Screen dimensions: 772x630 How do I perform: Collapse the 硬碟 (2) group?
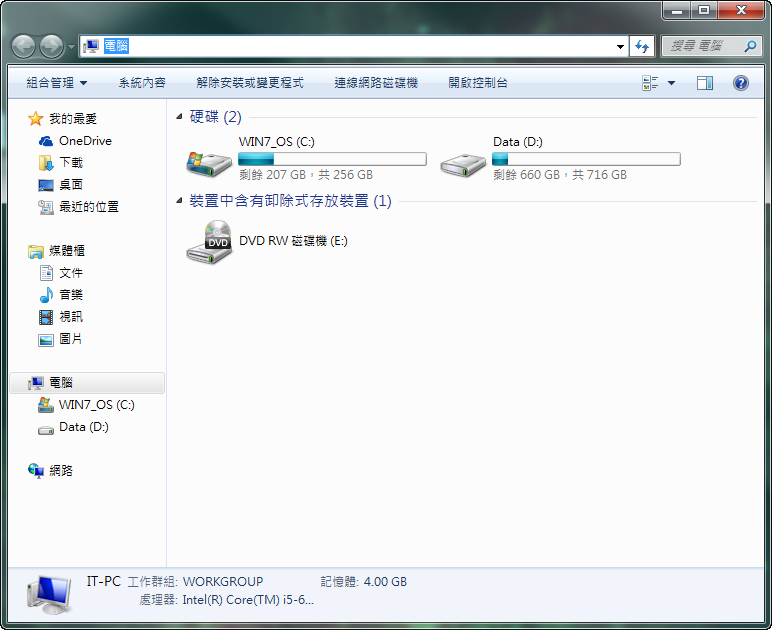click(x=179, y=117)
